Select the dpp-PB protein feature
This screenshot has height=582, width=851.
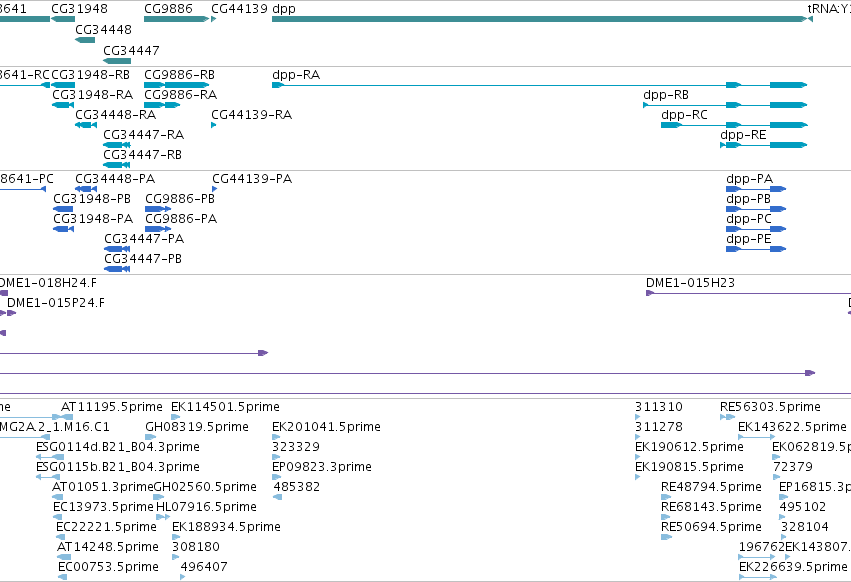click(756, 209)
